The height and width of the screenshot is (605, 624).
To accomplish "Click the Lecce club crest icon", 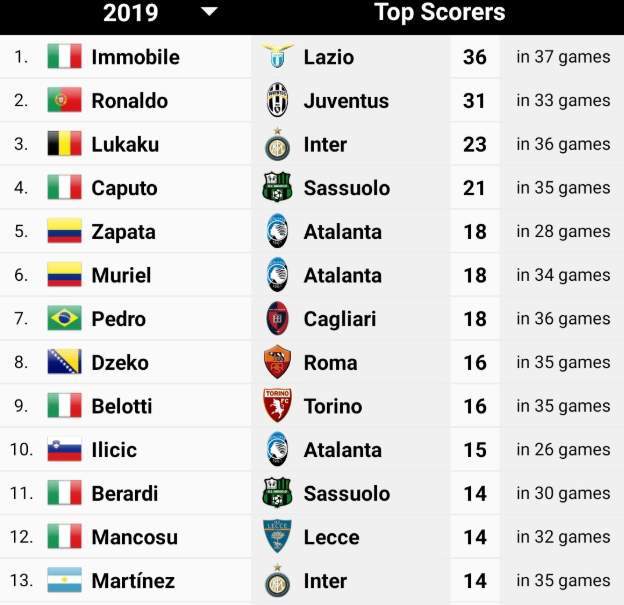I will [276, 537].
